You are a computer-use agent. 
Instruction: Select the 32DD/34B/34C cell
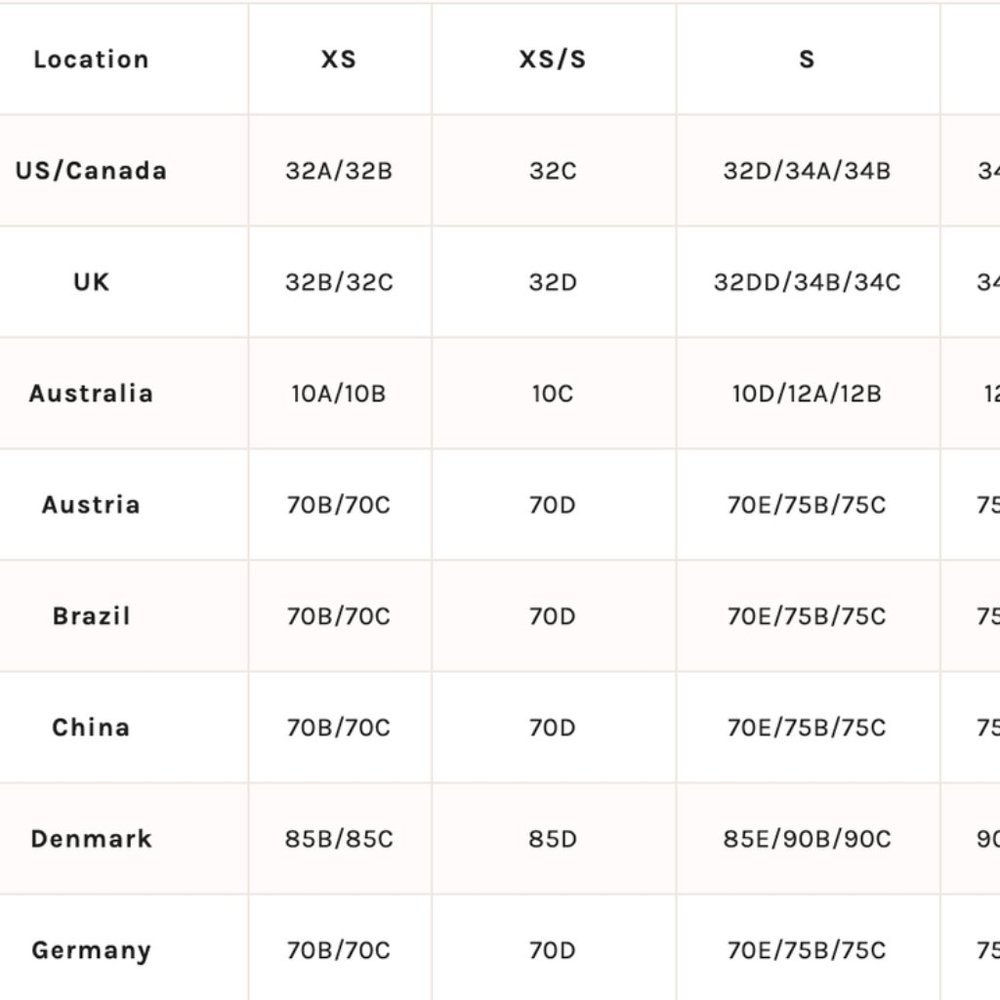(x=807, y=283)
